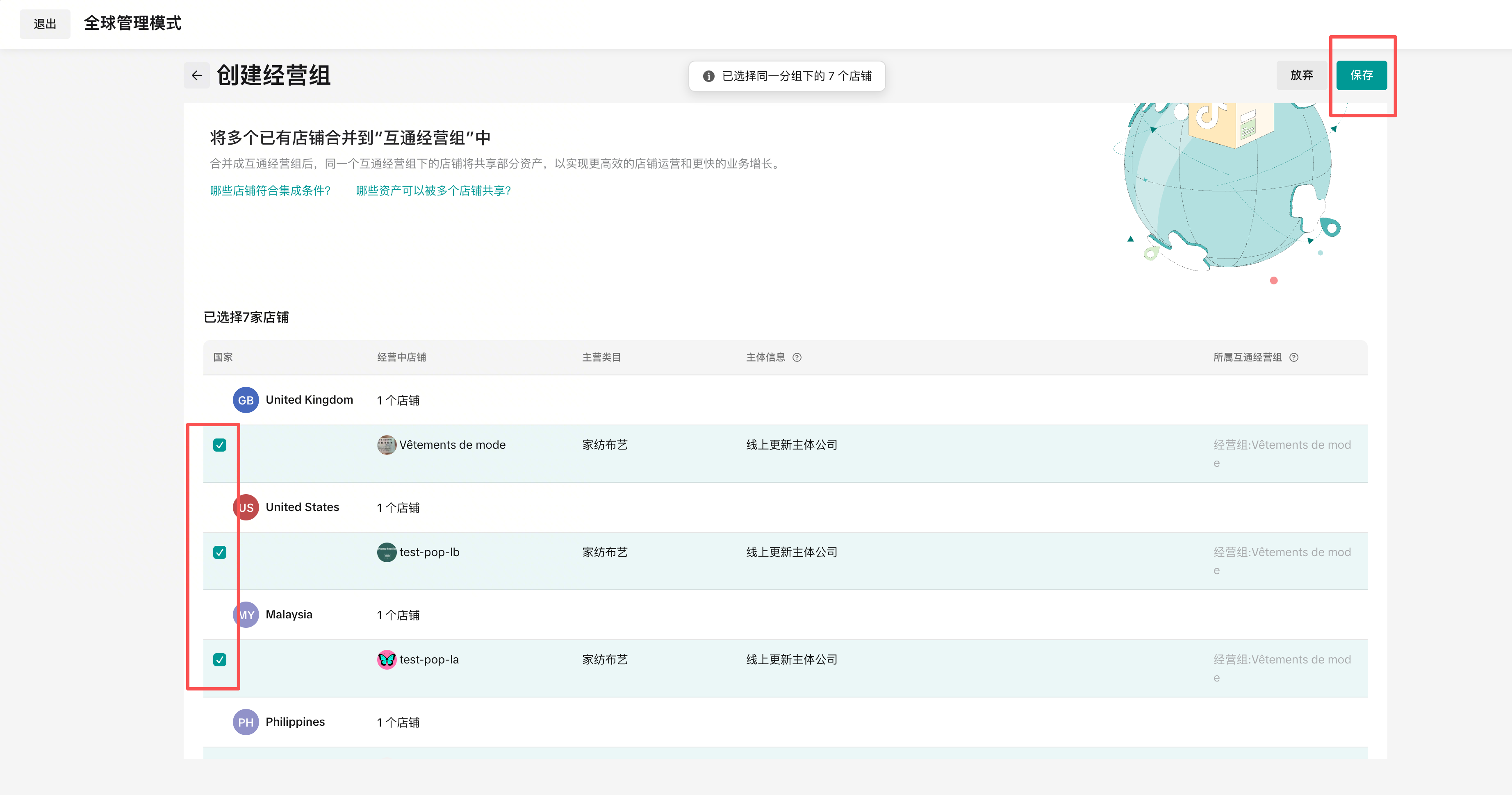Viewport: 1512px width, 795px height.
Task: Click the help icon beside 所属互通经营组
Action: point(1293,357)
